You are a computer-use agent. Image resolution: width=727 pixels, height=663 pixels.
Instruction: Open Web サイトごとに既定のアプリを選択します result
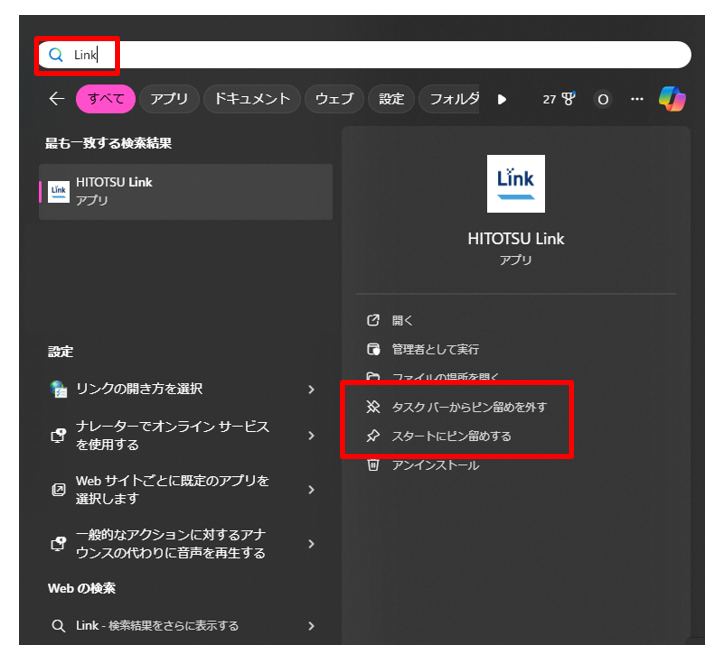(x=184, y=490)
